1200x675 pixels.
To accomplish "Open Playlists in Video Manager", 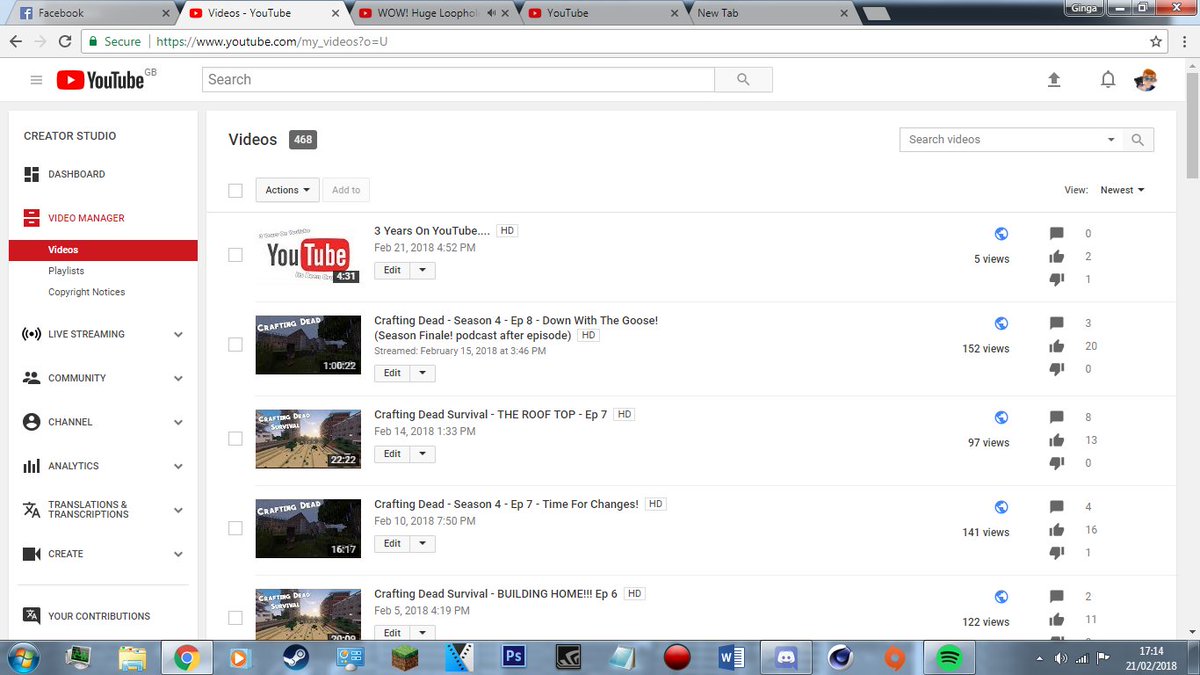I will pos(66,271).
